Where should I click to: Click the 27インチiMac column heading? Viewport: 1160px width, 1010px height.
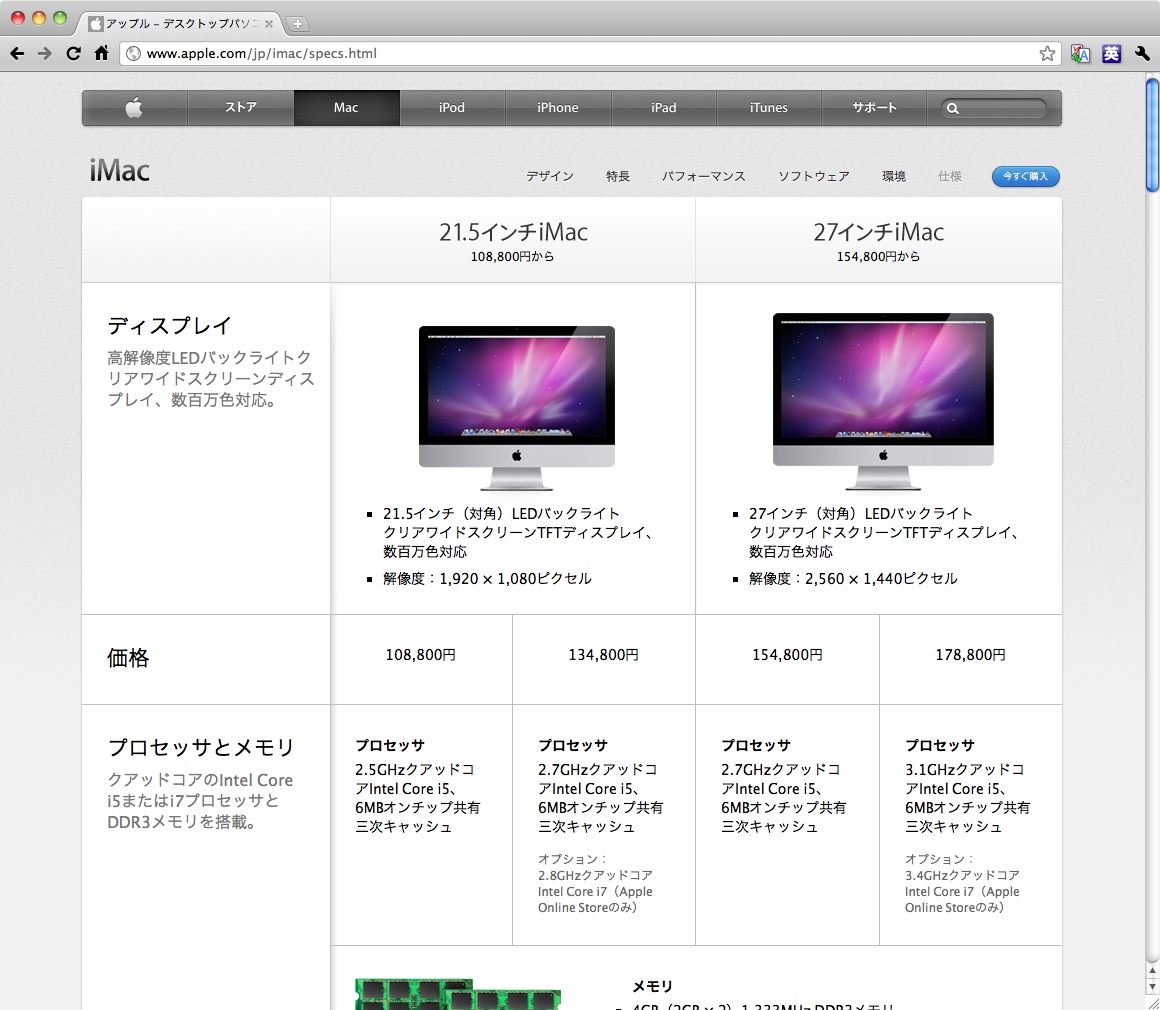pyautogui.click(x=879, y=232)
